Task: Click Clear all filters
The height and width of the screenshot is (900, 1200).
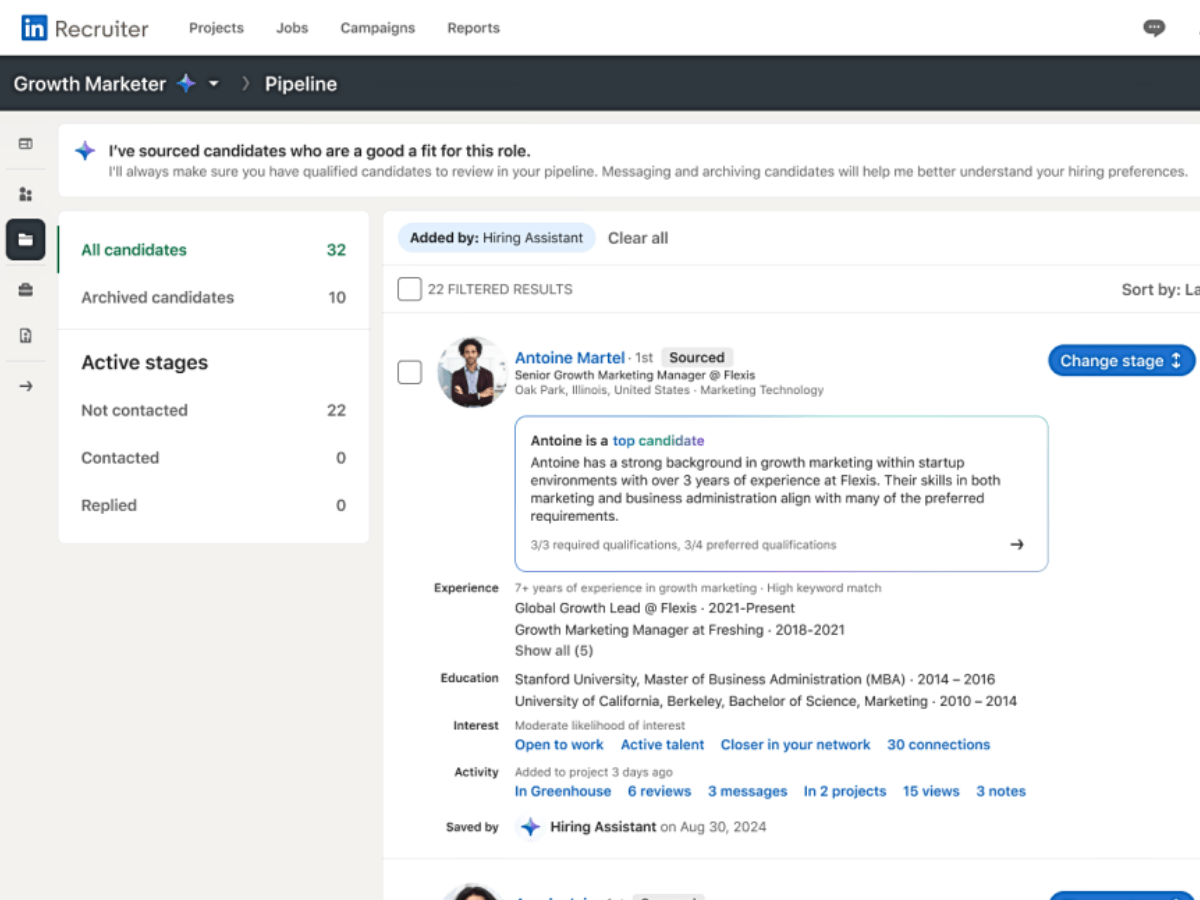Action: click(638, 238)
